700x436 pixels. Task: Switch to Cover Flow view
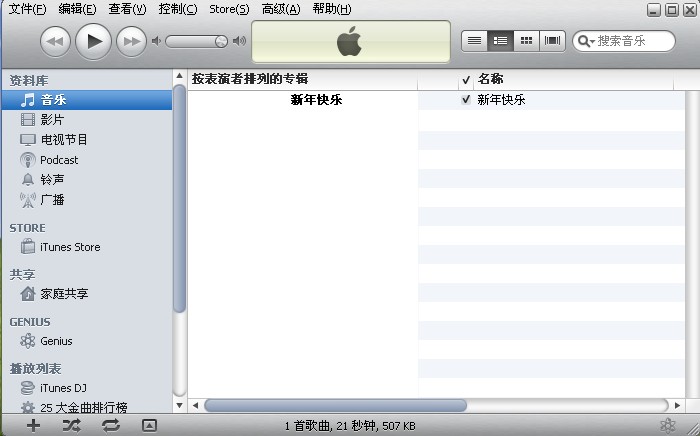pos(552,41)
